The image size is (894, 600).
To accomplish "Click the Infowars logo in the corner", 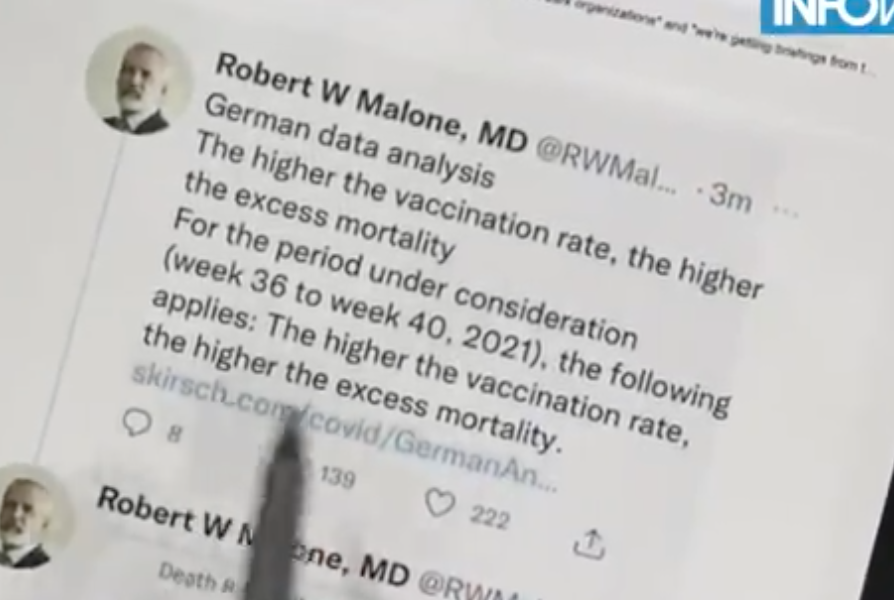I will click(827, 14).
